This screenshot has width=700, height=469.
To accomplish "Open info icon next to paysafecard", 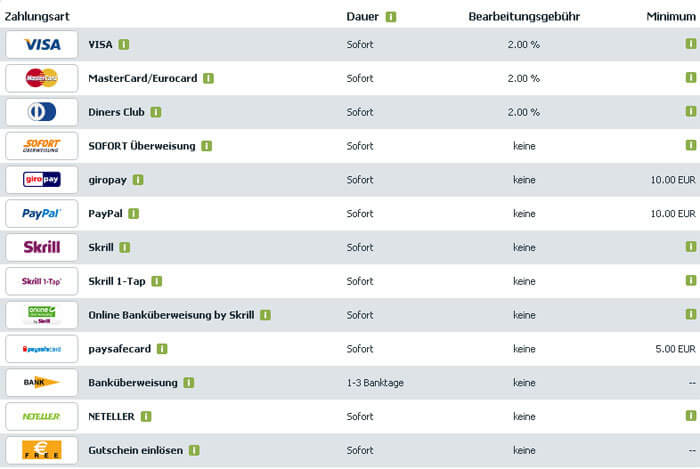I will 162,349.
